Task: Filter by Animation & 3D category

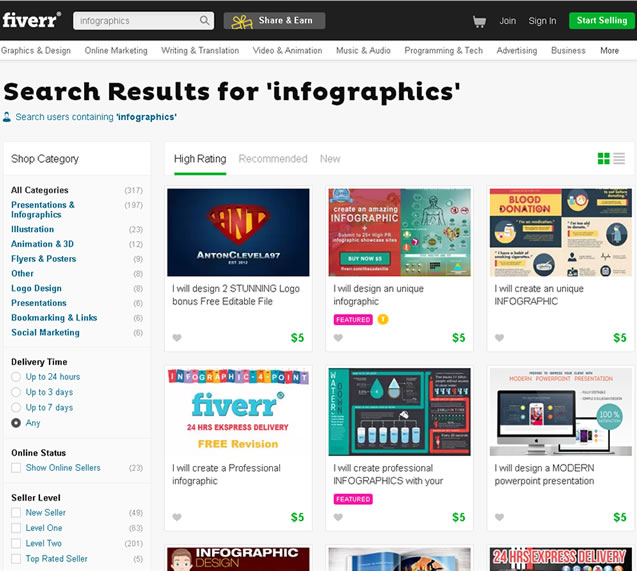Action: [x=42, y=244]
